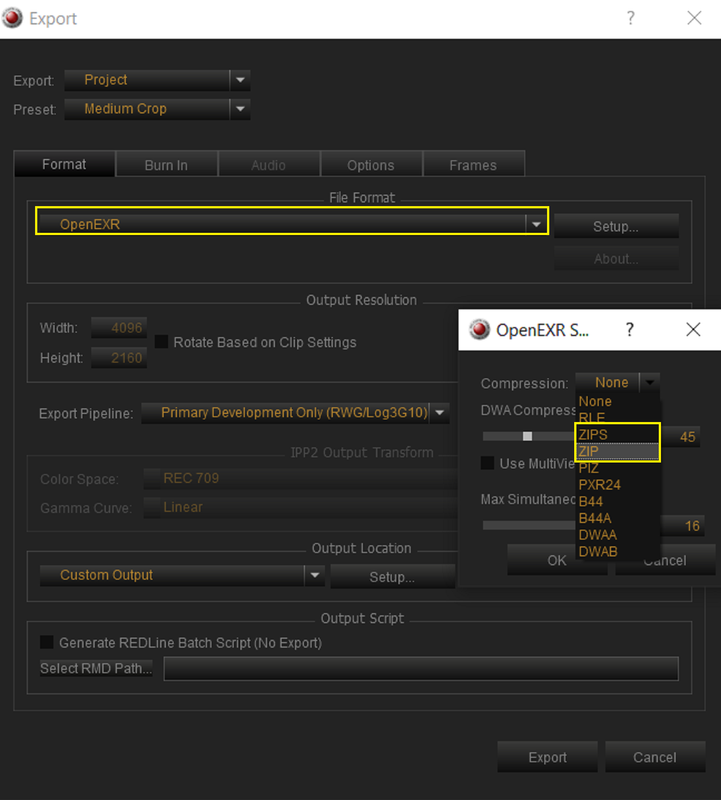
Task: Enable Rotate Based on Clip Settings checkbox
Action: click(161, 341)
